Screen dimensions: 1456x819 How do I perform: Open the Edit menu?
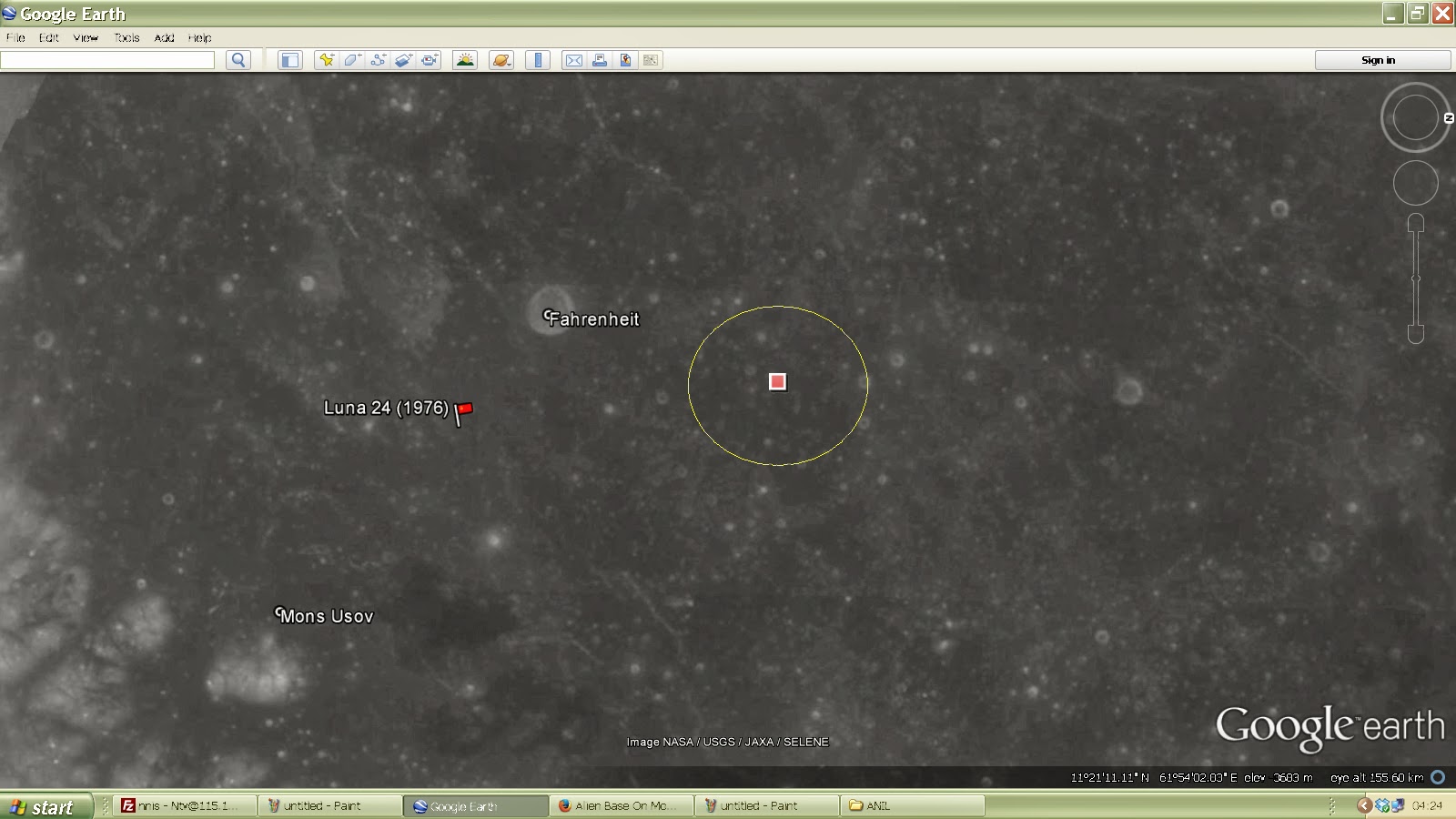pos(49,37)
